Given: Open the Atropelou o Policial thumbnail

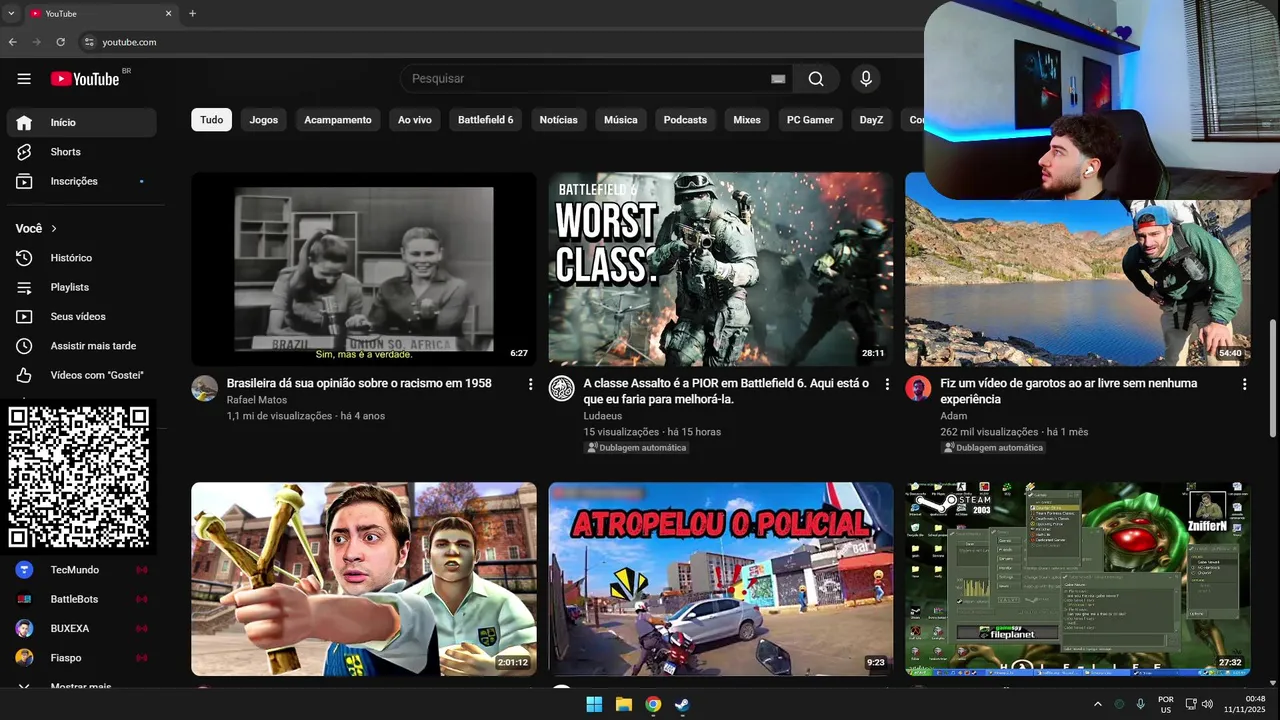Looking at the screenshot, I should (x=721, y=579).
